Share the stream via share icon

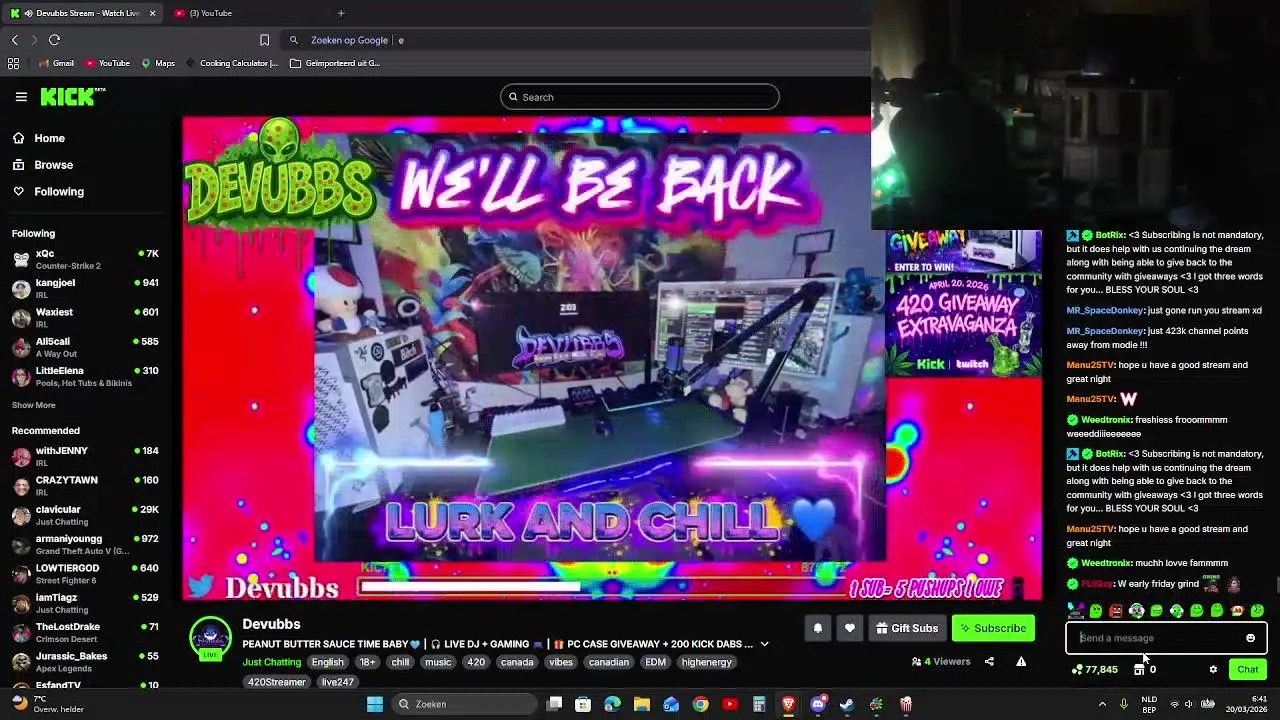[989, 661]
